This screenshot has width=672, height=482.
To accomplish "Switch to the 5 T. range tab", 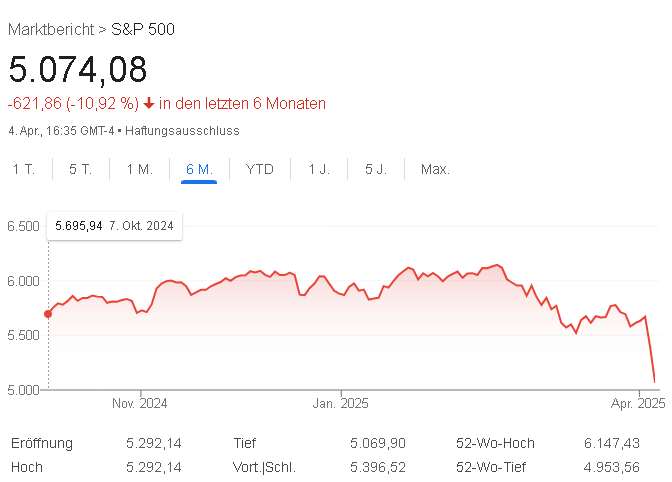I will tap(81, 169).
